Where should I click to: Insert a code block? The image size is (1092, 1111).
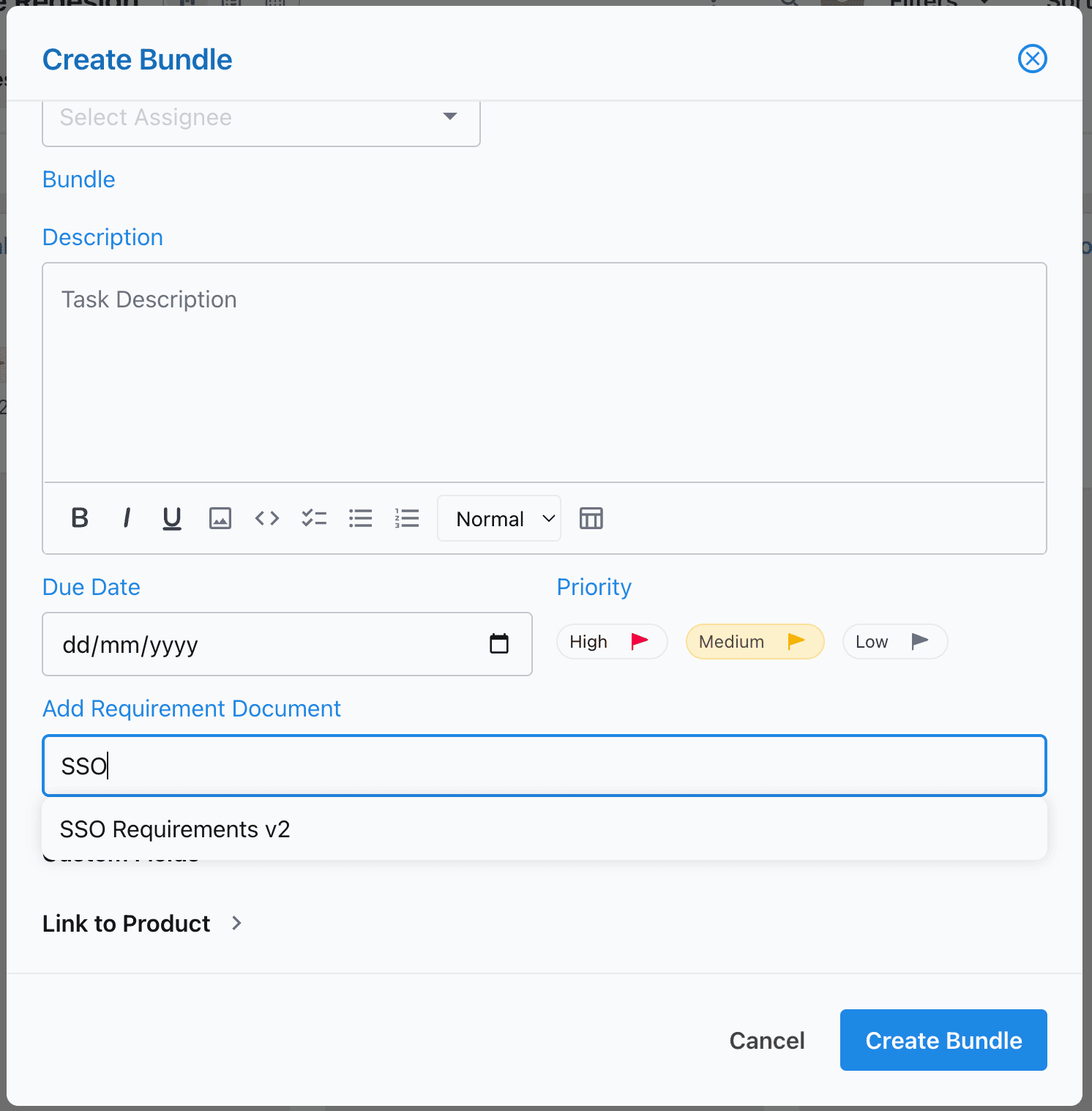pyautogui.click(x=267, y=518)
